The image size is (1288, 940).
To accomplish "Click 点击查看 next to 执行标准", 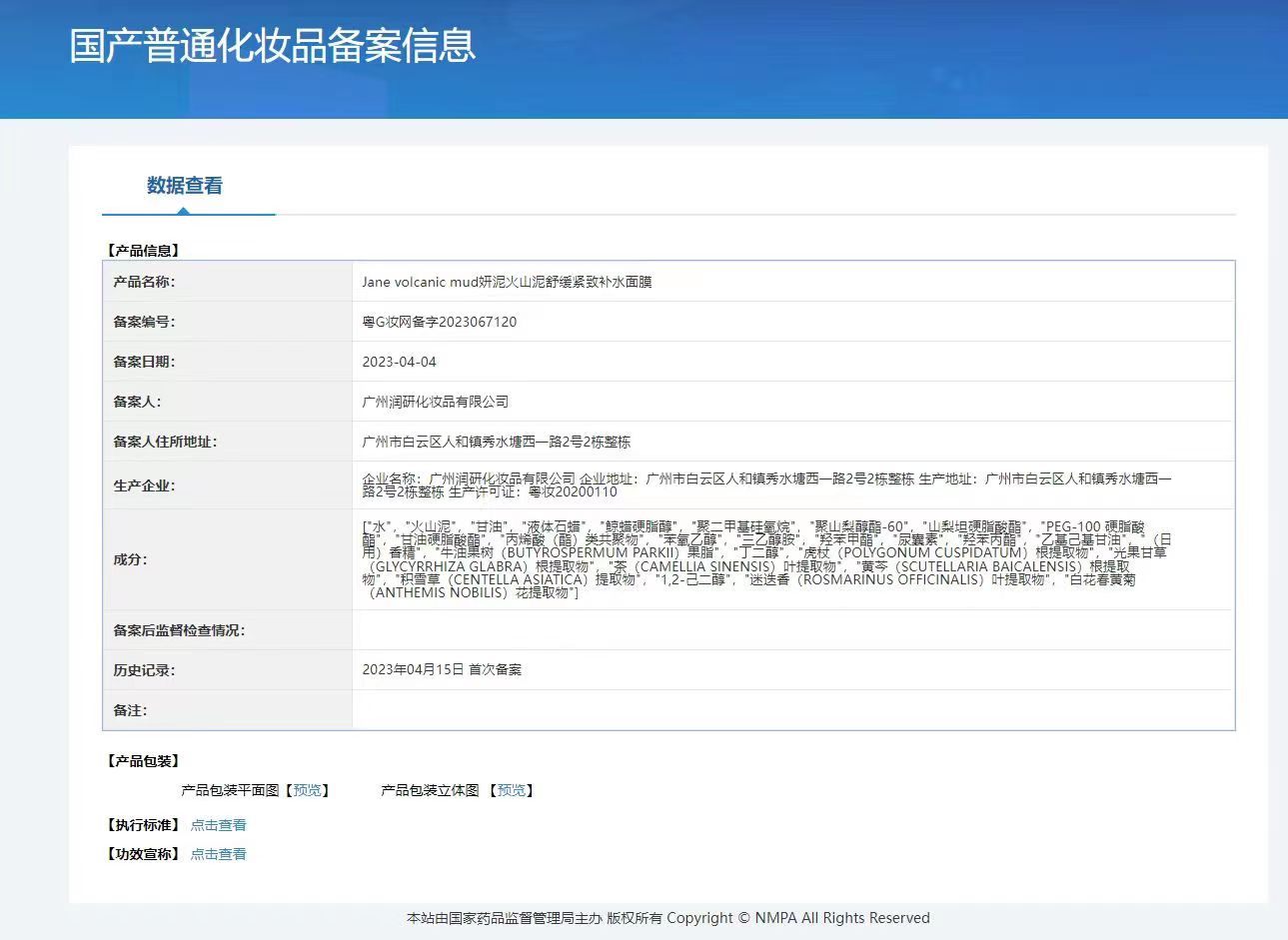I will (218, 825).
